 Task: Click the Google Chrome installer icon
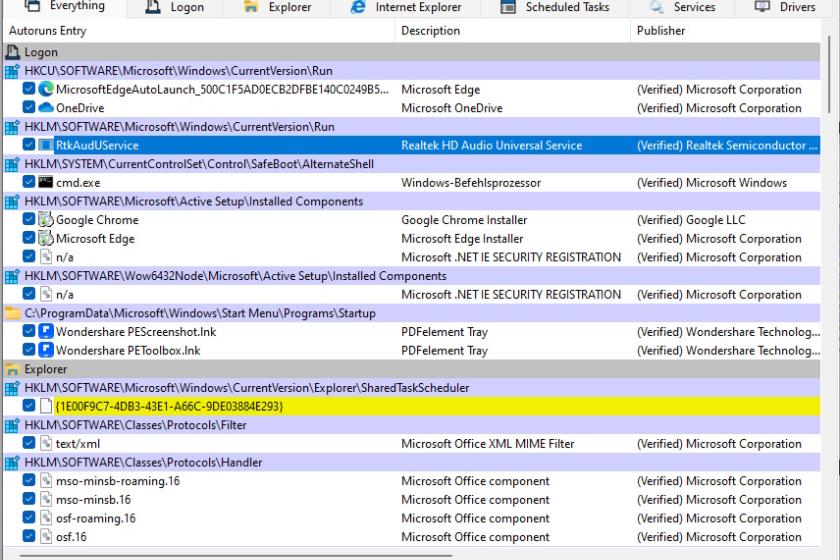[x=46, y=220]
